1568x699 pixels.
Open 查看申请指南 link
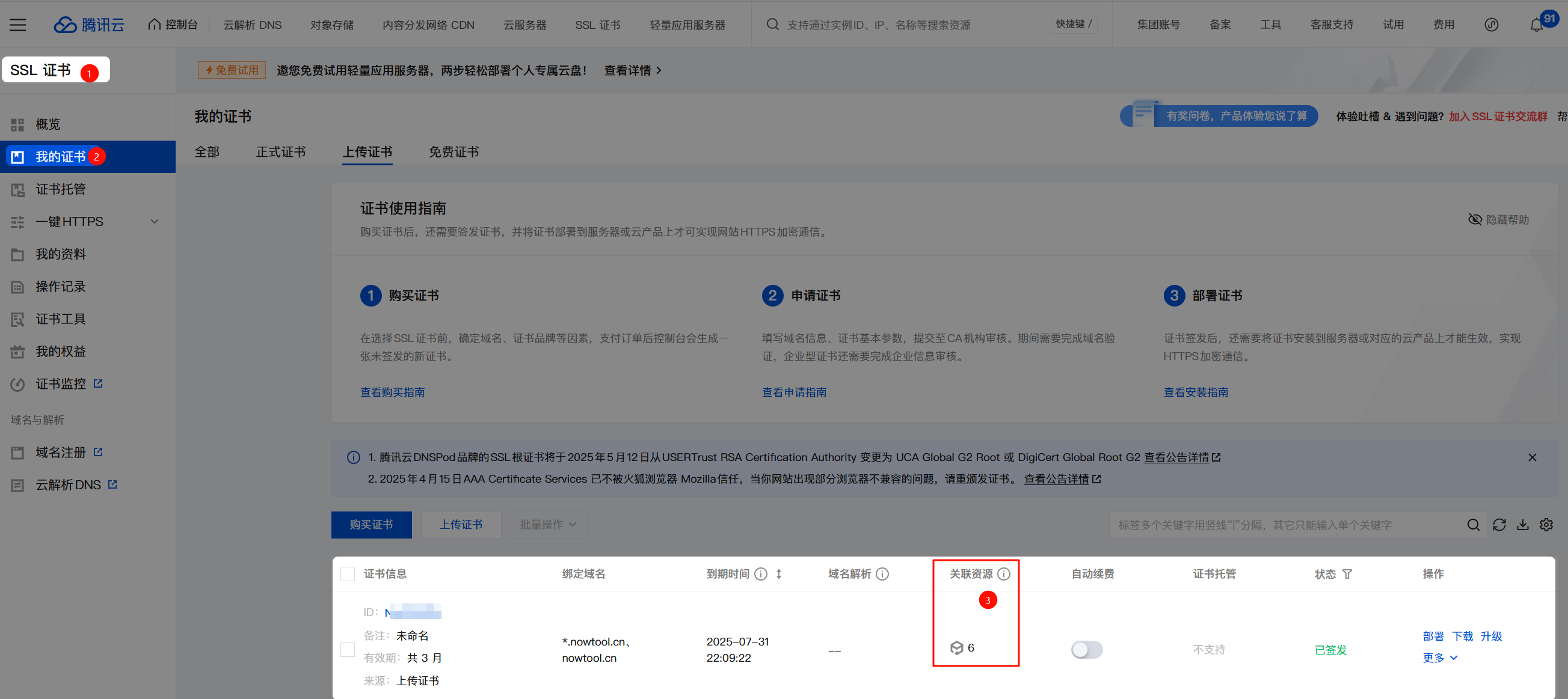pos(795,392)
